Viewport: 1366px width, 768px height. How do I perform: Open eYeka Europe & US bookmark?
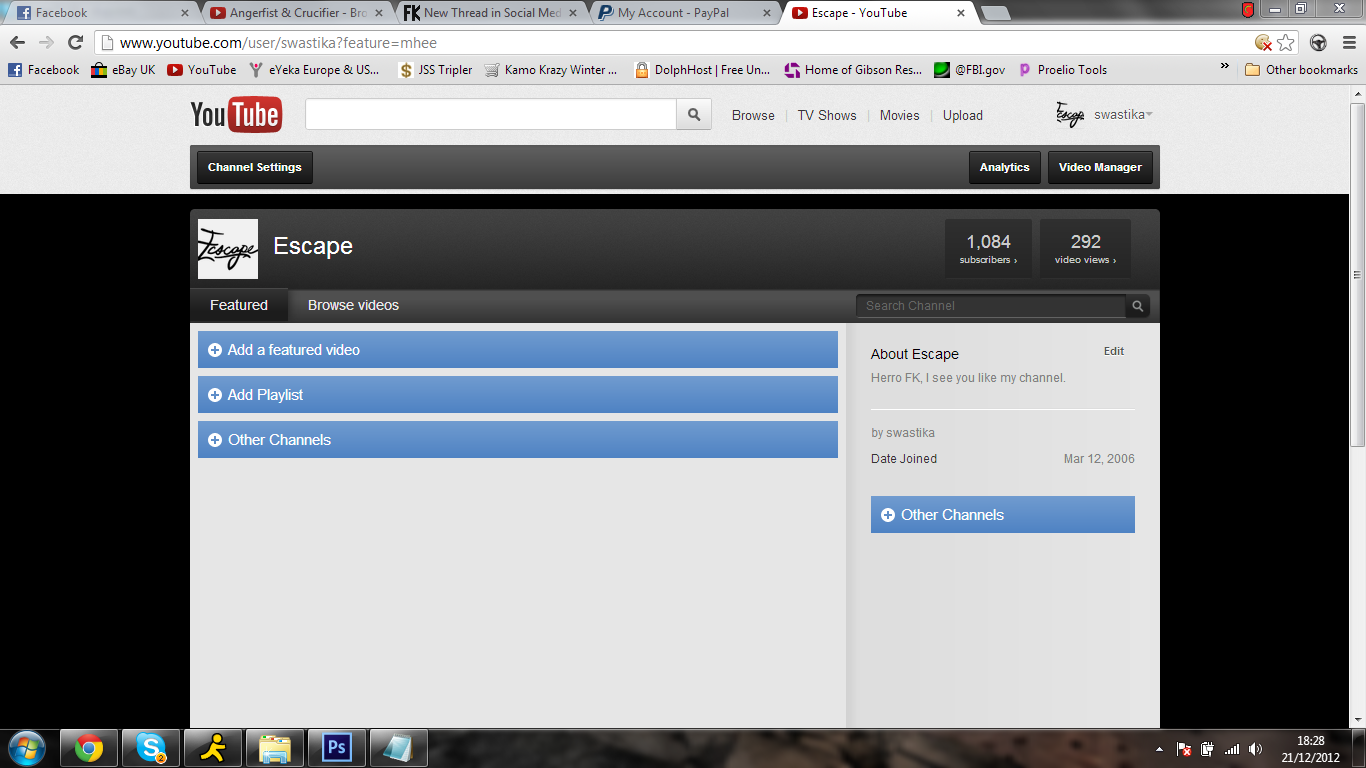point(314,70)
